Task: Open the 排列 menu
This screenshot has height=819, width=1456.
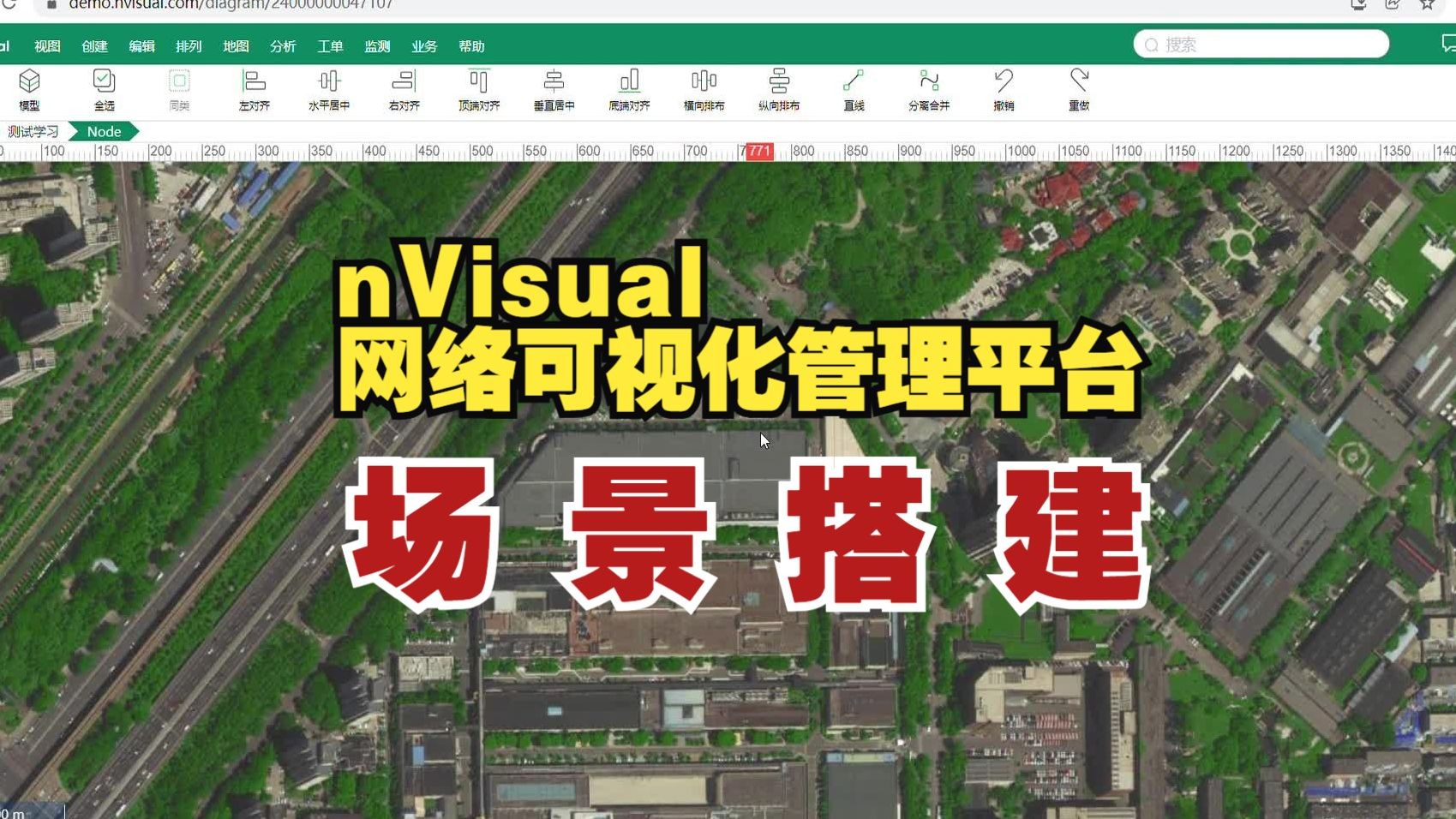Action: pos(189,46)
